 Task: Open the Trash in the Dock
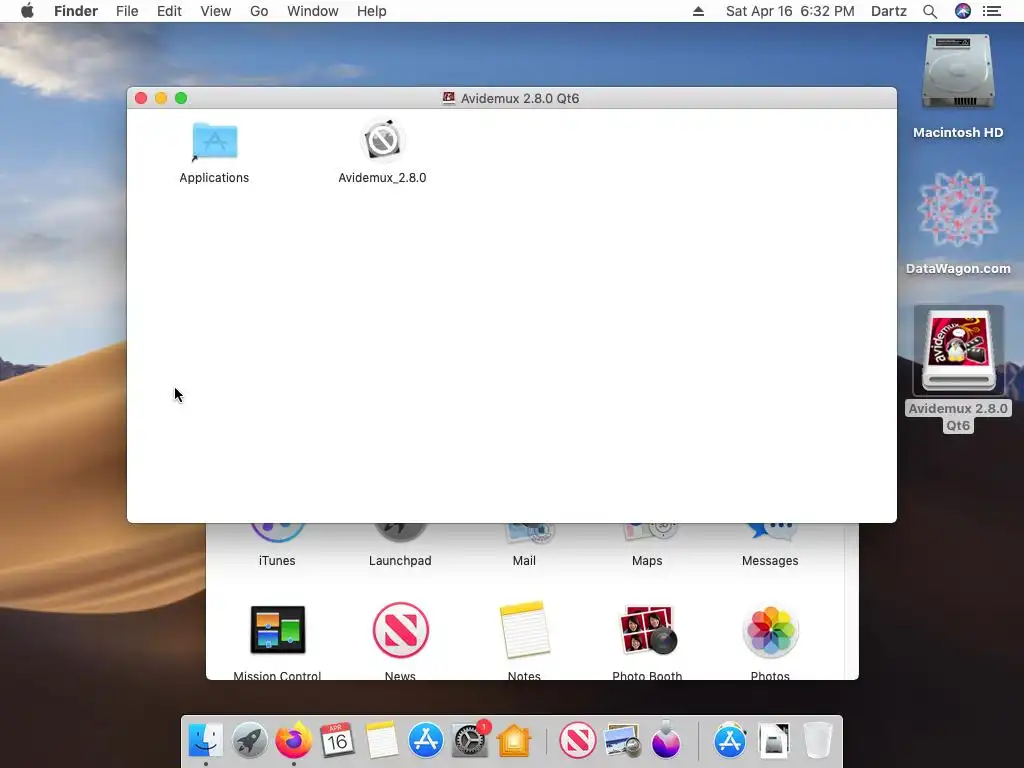pos(817,740)
